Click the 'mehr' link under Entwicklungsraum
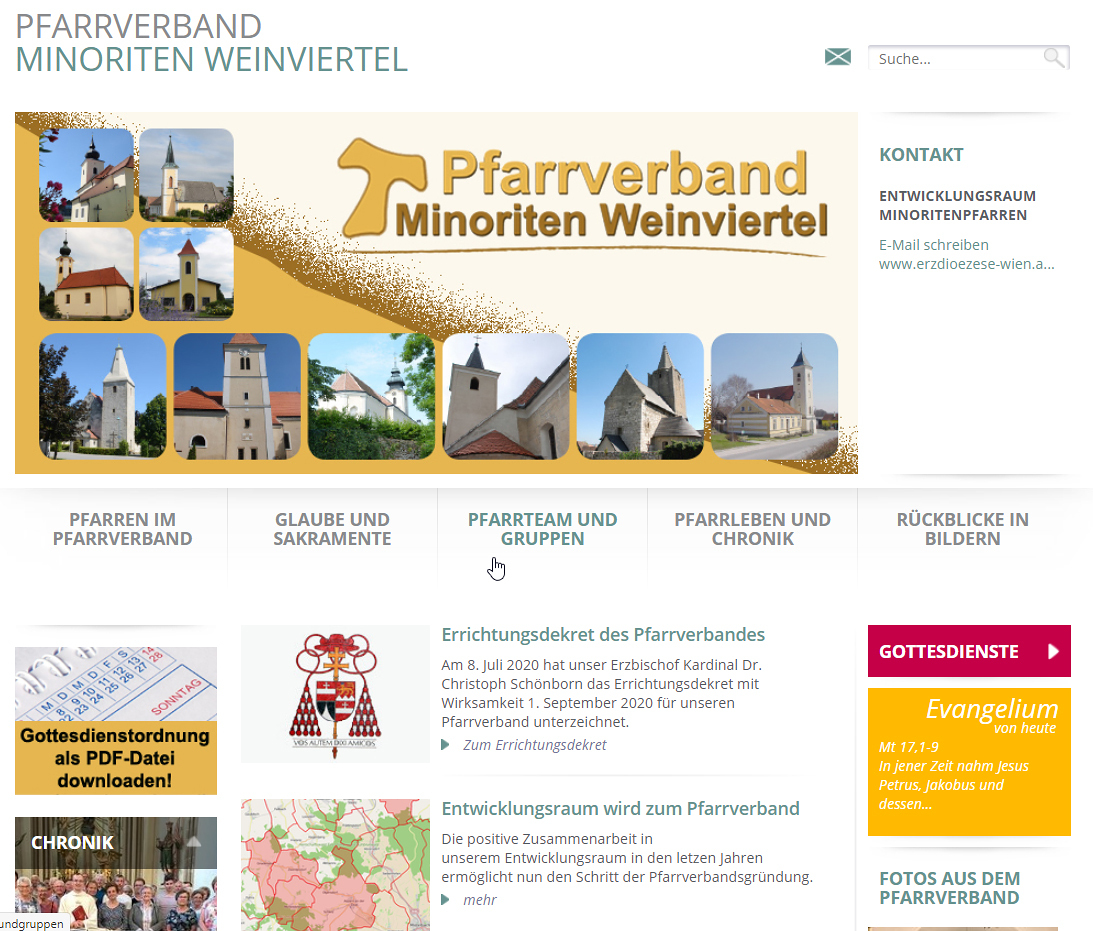Viewport: 1093px width, 931px height. (479, 900)
